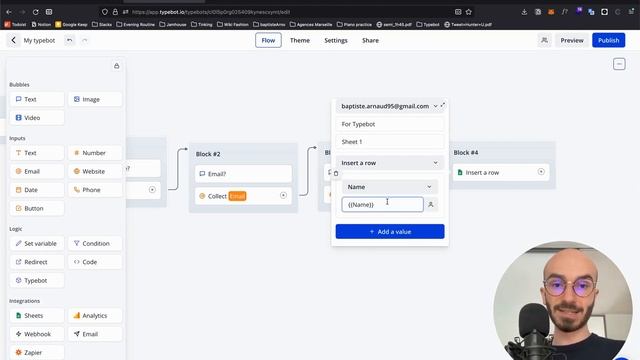Open the Typebot bookmarks folder
The image size is (640, 360).
pyautogui.click(x=428, y=24)
